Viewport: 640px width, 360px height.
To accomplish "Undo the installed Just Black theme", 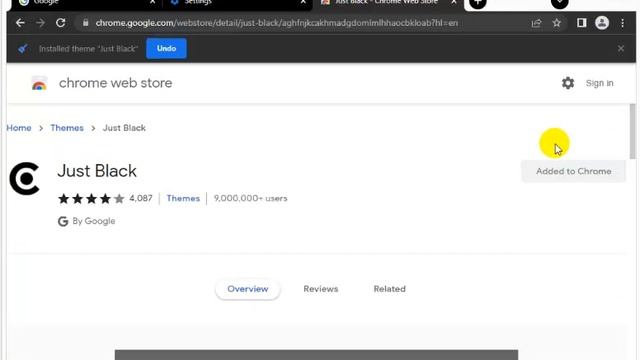I will point(166,49).
